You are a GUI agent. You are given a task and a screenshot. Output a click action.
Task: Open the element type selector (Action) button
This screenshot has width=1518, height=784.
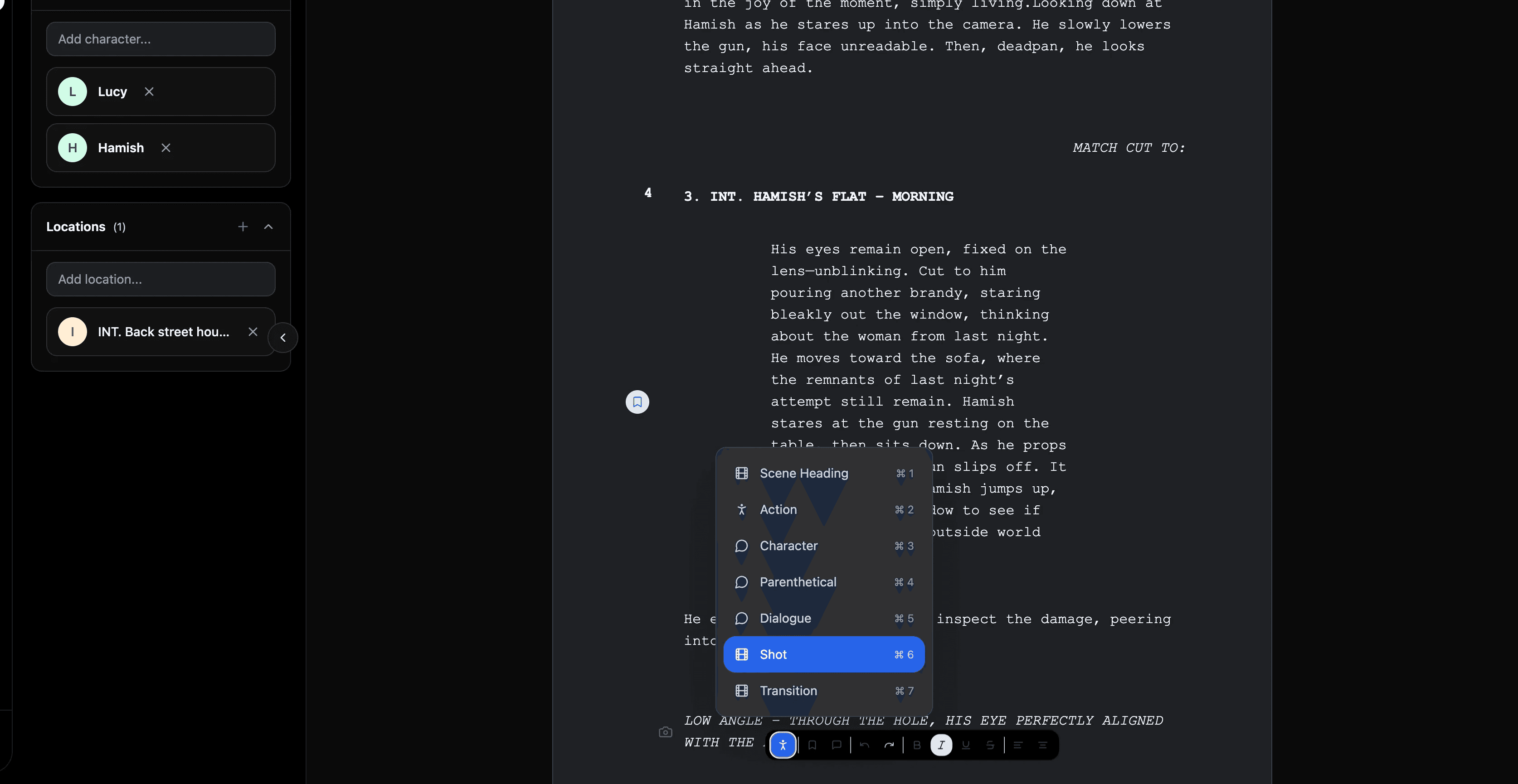(x=783, y=745)
